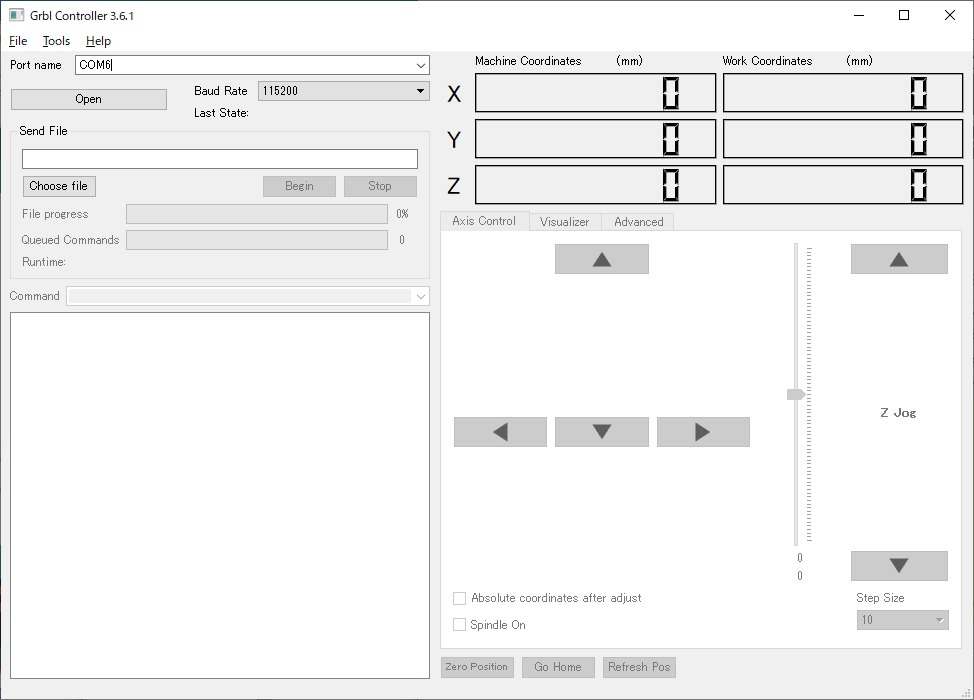Switch to the Axis Control tab
The height and width of the screenshot is (700, 974).
tap(484, 221)
